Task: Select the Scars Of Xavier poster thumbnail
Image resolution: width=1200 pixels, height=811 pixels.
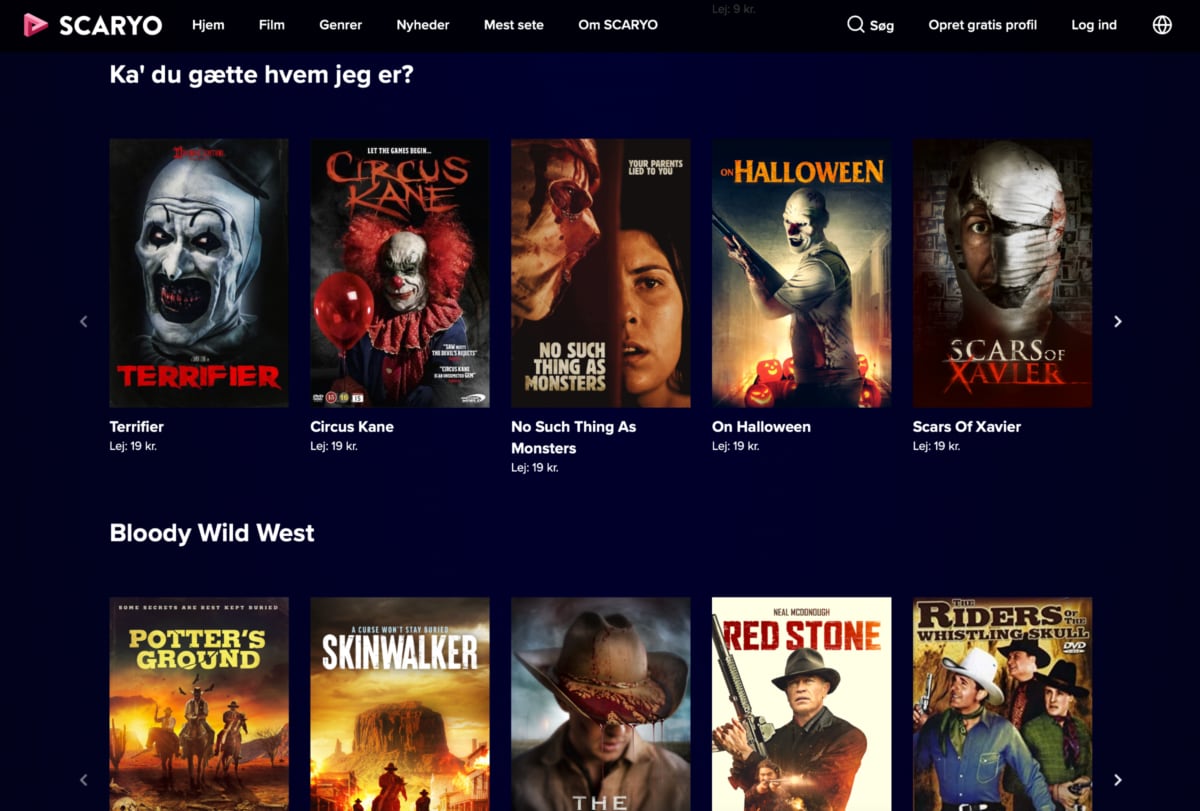Action: tap(1003, 273)
